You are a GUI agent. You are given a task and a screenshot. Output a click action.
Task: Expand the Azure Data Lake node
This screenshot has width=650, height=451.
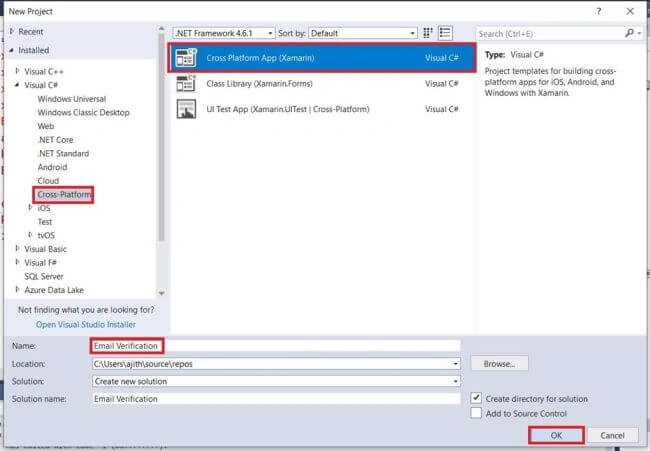pyautogui.click(x=17, y=289)
